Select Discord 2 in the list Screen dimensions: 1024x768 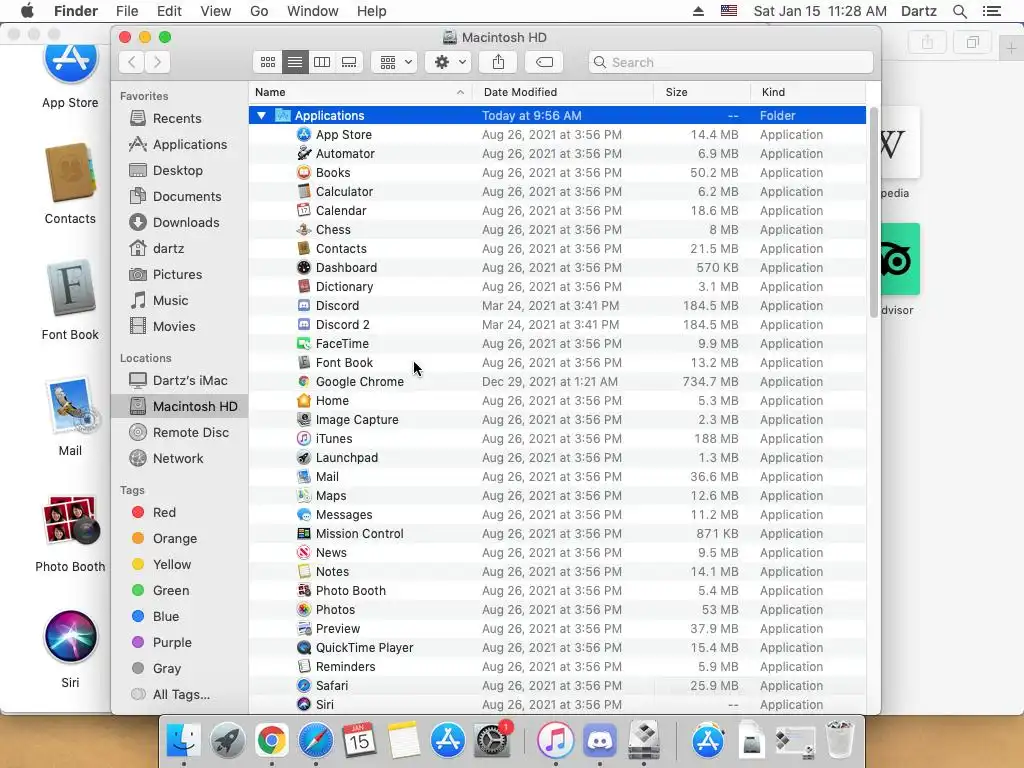click(x=558, y=325)
